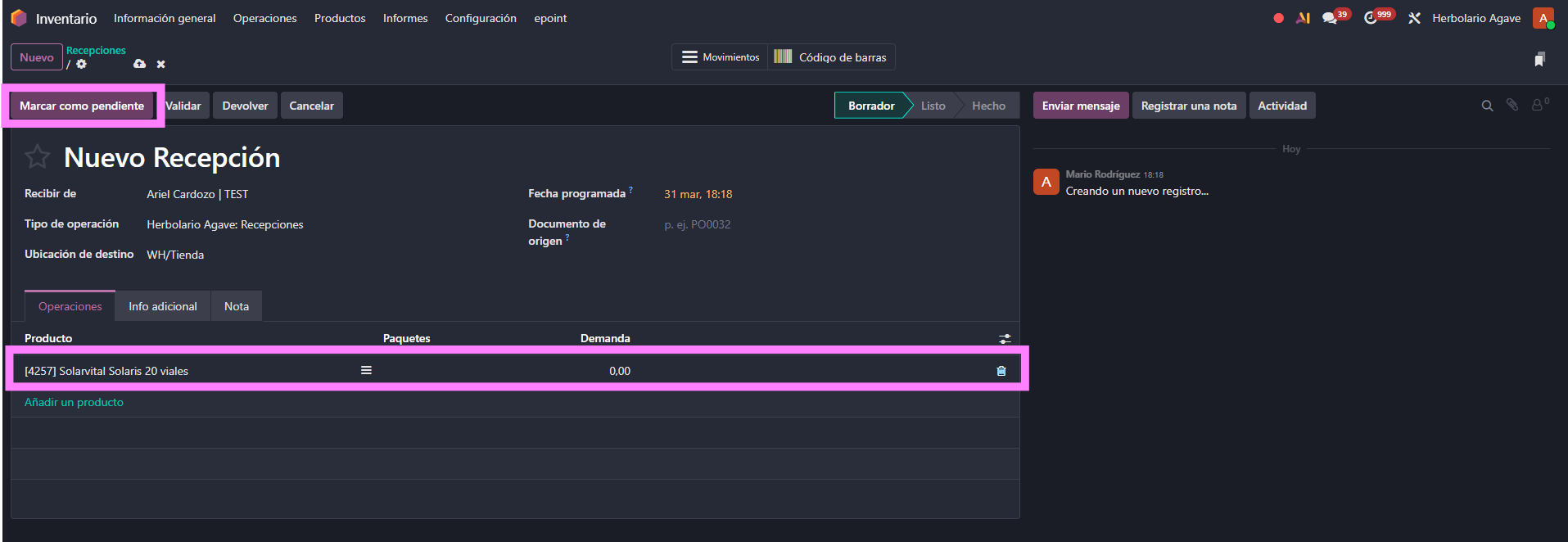Click the Validar button
1568x542 pixels.
point(184,106)
